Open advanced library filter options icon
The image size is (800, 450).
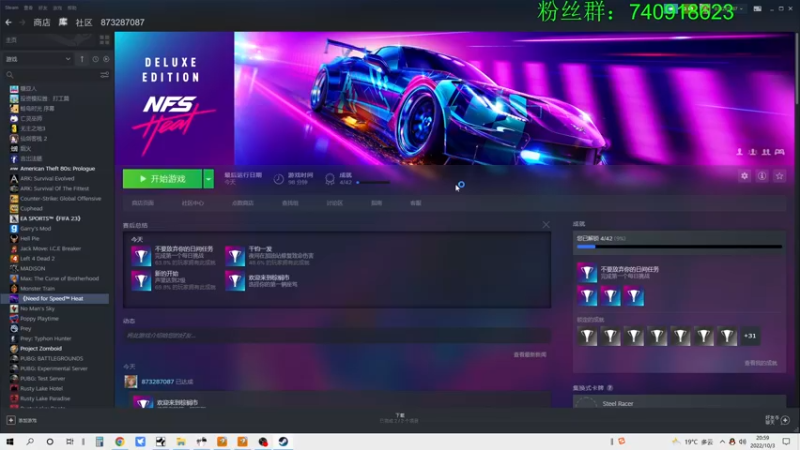click(105, 75)
